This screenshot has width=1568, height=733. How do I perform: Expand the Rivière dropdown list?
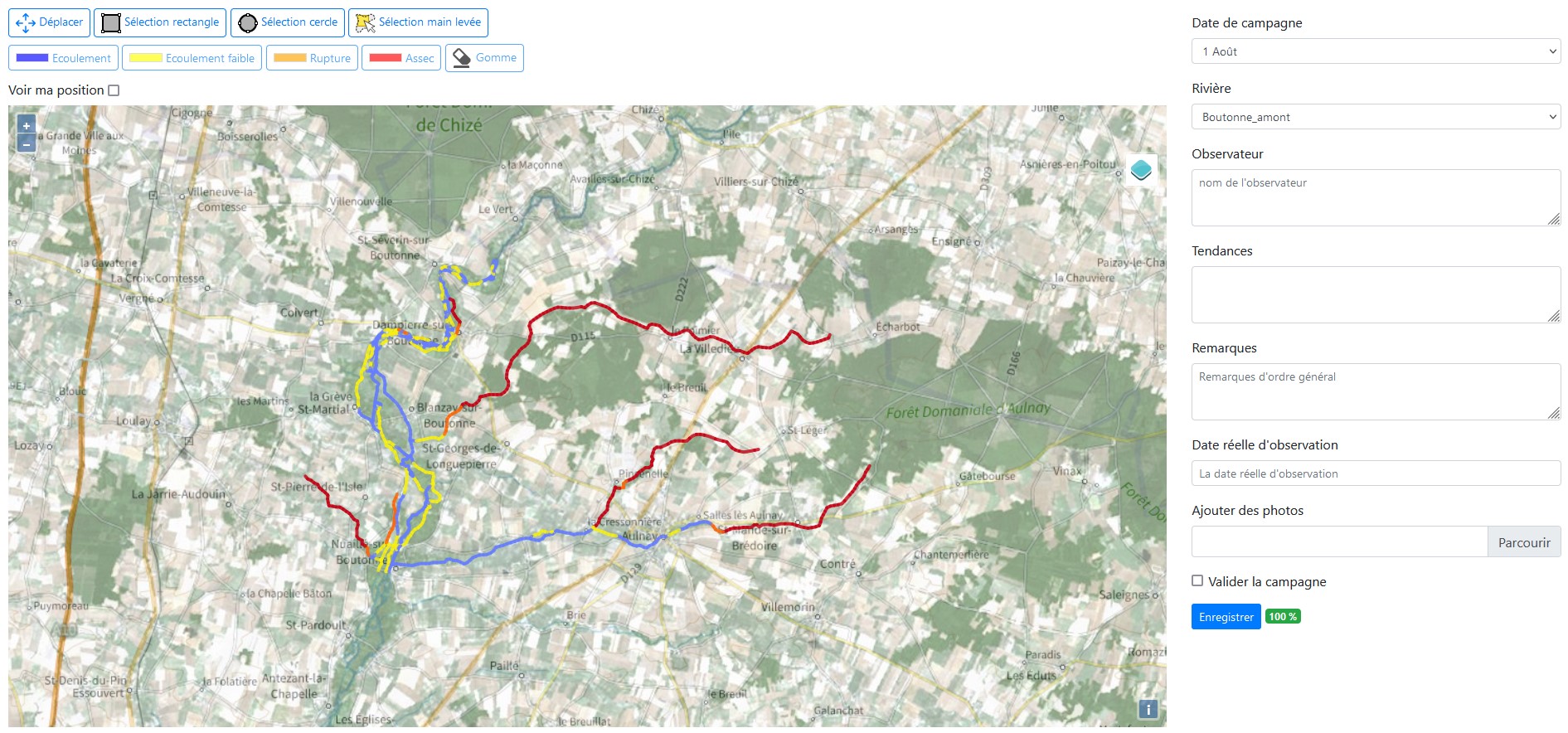(x=1376, y=117)
